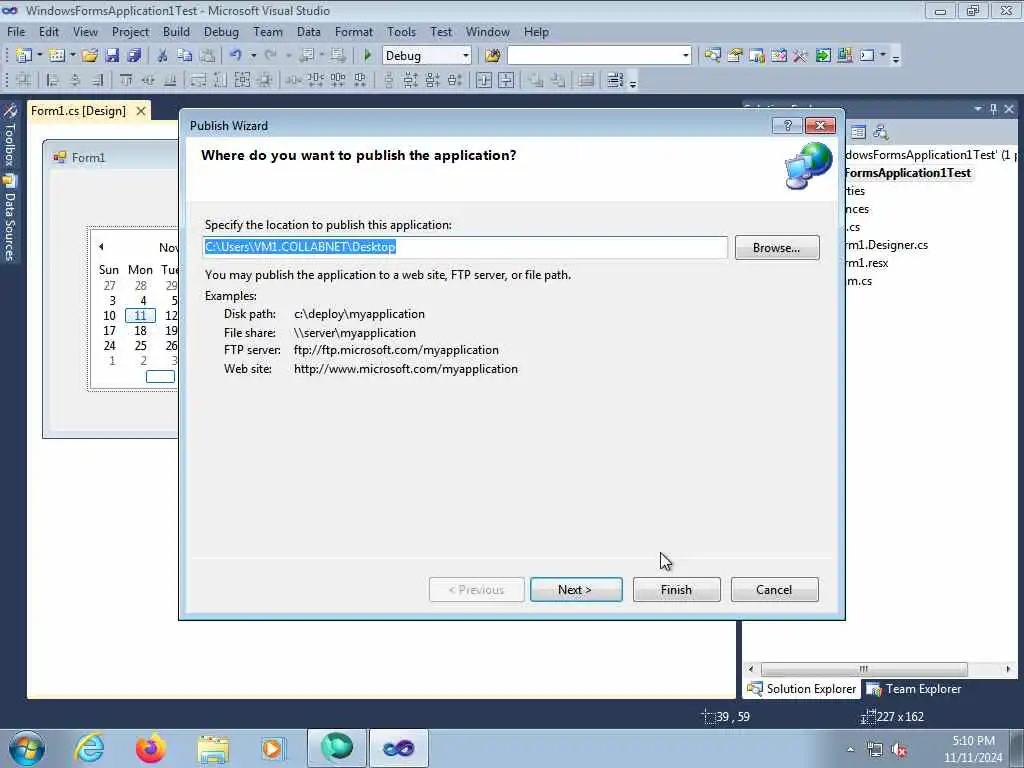Click the Center Horizontally layout icon
Viewport: 1024px width, 768px height.
click(x=483, y=80)
